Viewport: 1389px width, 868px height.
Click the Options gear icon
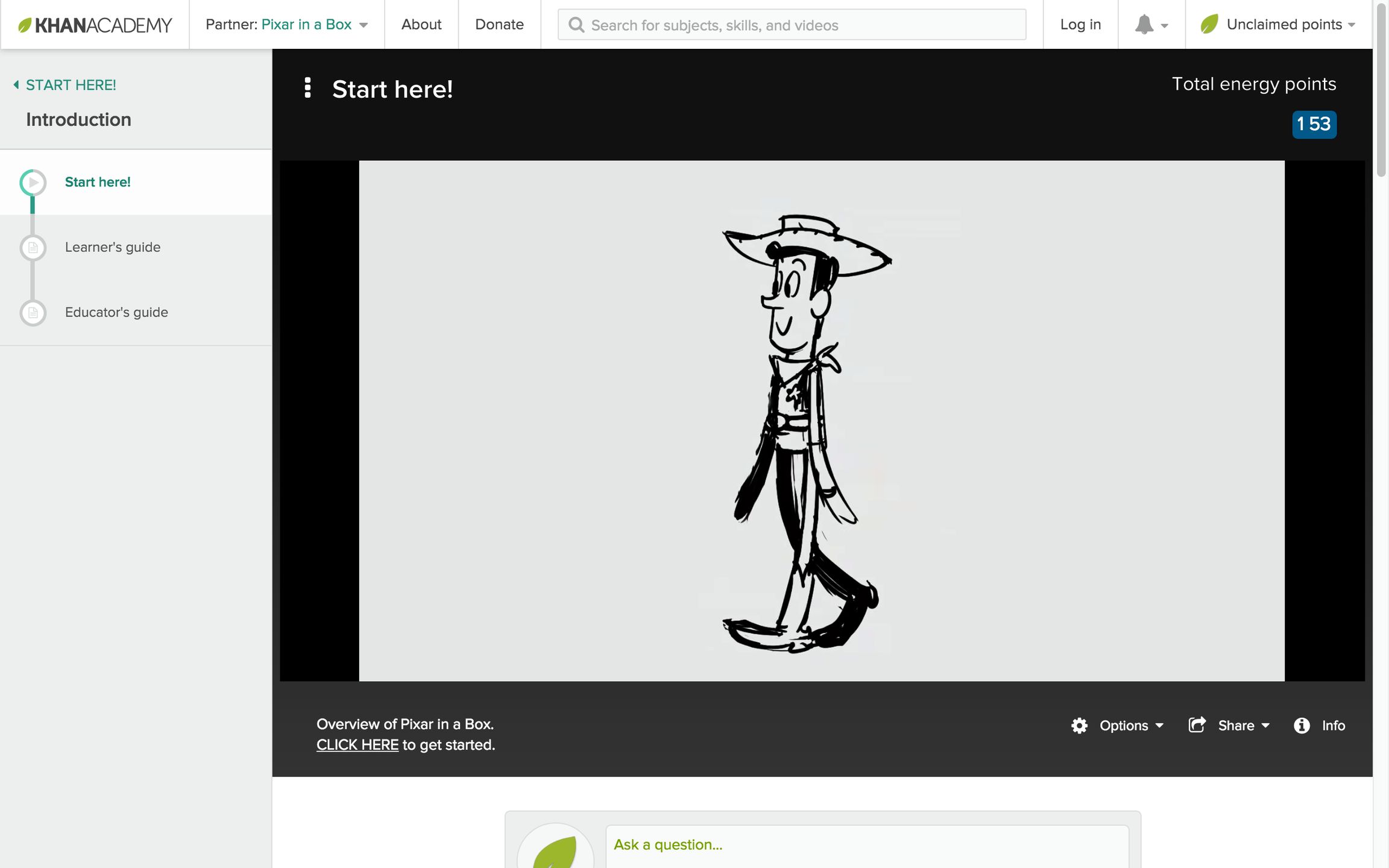pos(1079,726)
